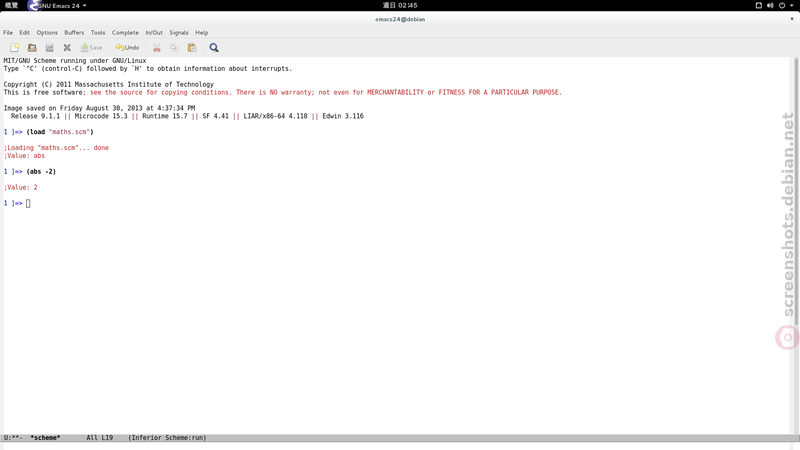
Task: Copy selection with the copy icon
Action: (x=174, y=47)
